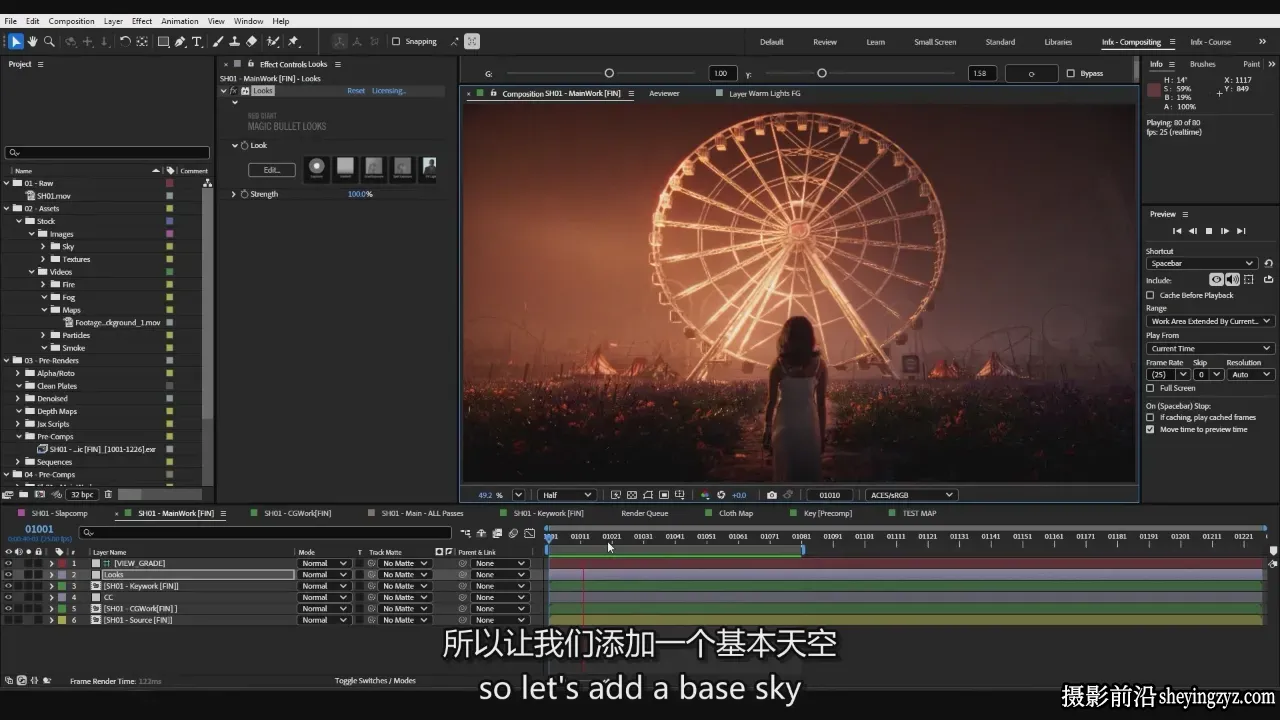Select the Hand tool

(x=32, y=41)
